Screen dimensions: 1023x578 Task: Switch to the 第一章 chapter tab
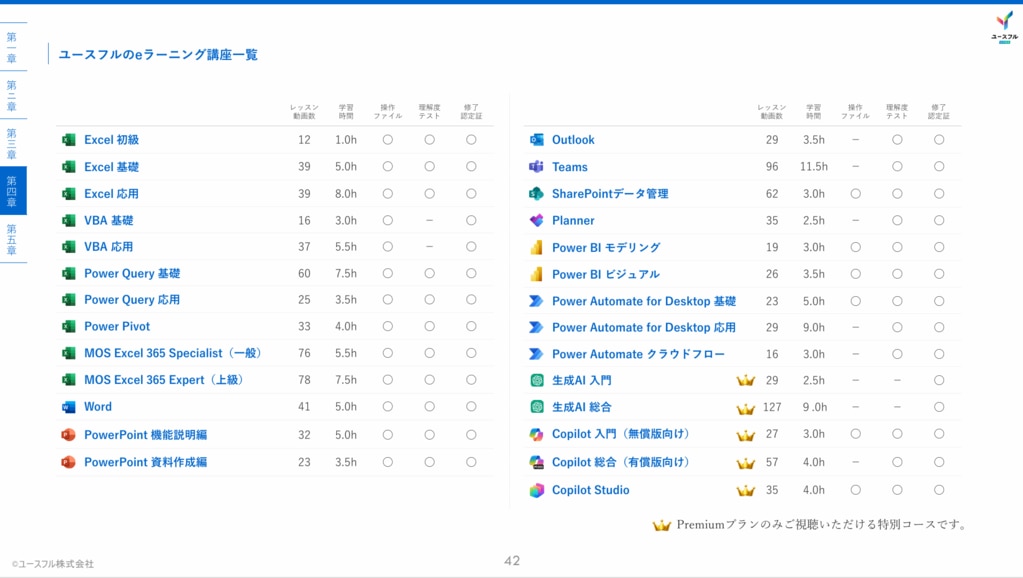(12, 47)
